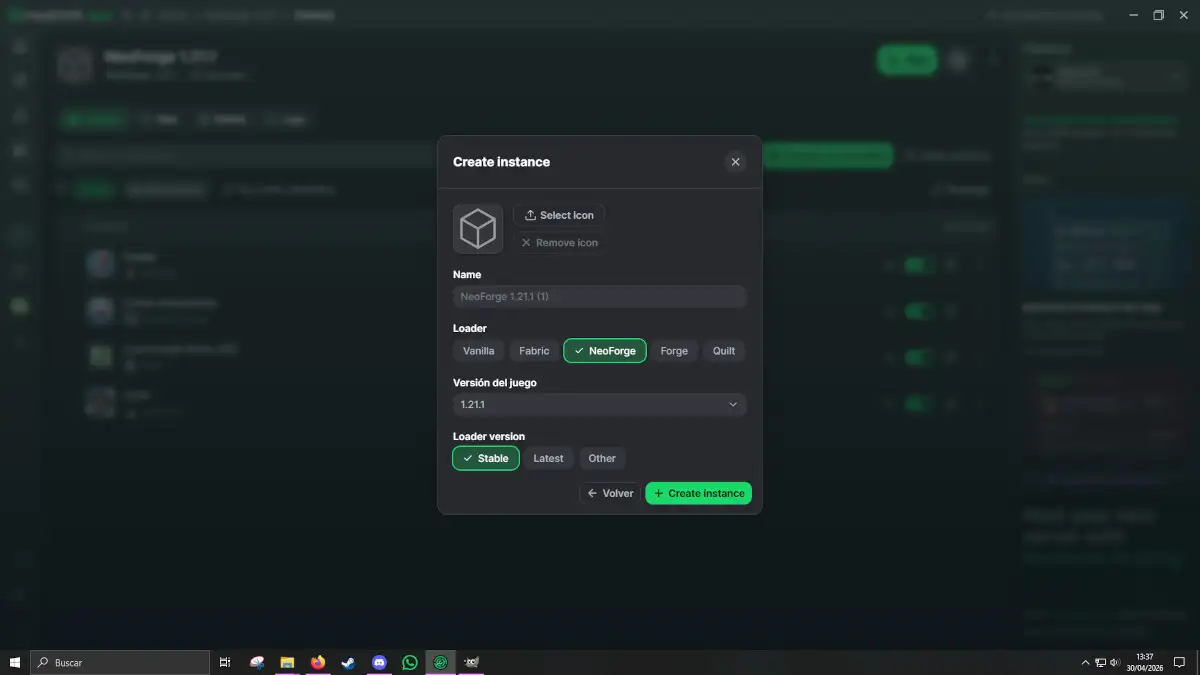Click the cube instance icon placeholder
Image resolution: width=1200 pixels, height=675 pixels.
click(x=478, y=229)
